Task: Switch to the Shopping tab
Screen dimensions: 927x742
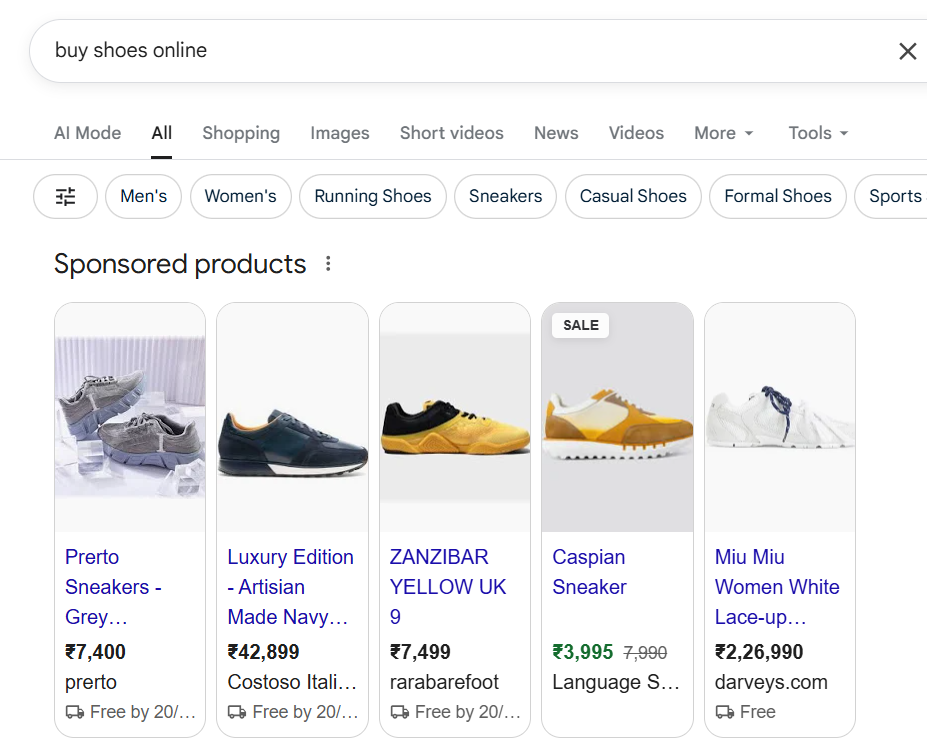Action: pyautogui.click(x=240, y=132)
